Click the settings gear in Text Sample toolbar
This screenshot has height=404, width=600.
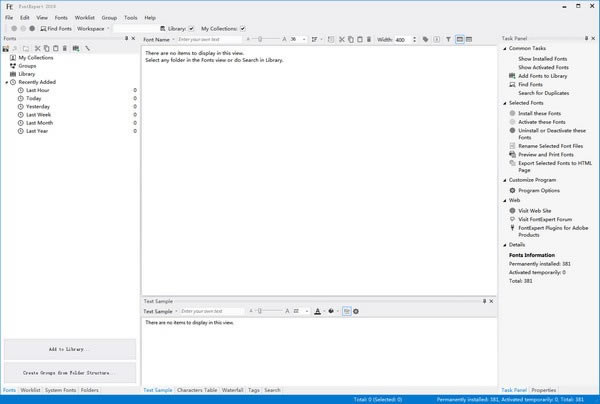[356, 311]
